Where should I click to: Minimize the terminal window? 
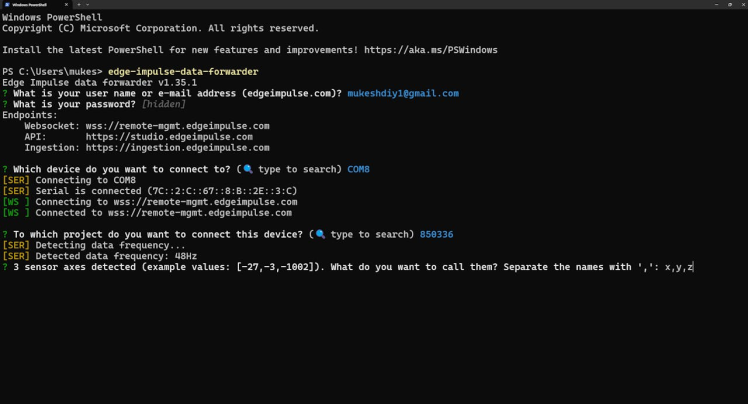tap(715, 5)
